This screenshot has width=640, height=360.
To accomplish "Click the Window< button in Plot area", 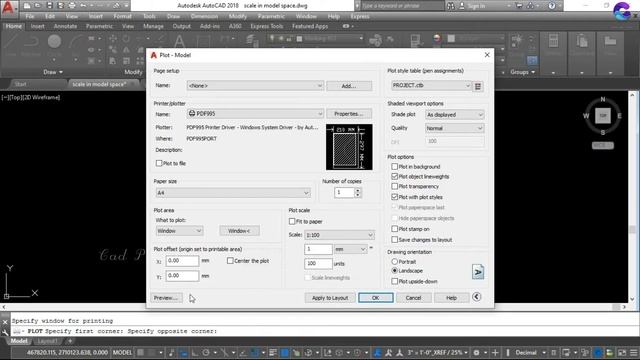I will coord(239,231).
